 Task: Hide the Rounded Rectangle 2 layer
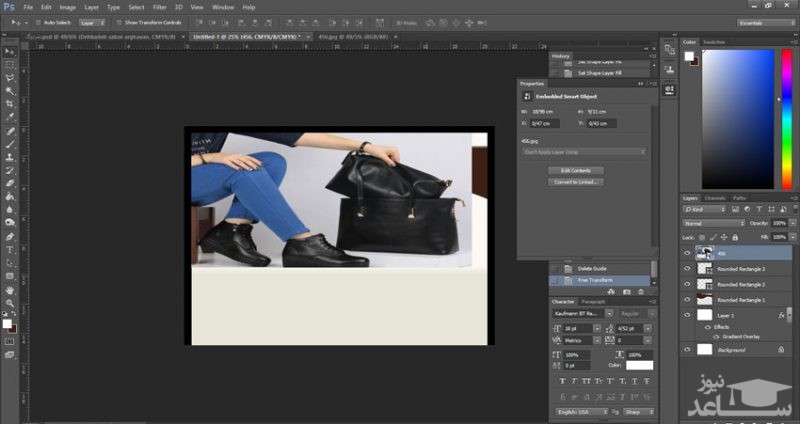(688, 284)
